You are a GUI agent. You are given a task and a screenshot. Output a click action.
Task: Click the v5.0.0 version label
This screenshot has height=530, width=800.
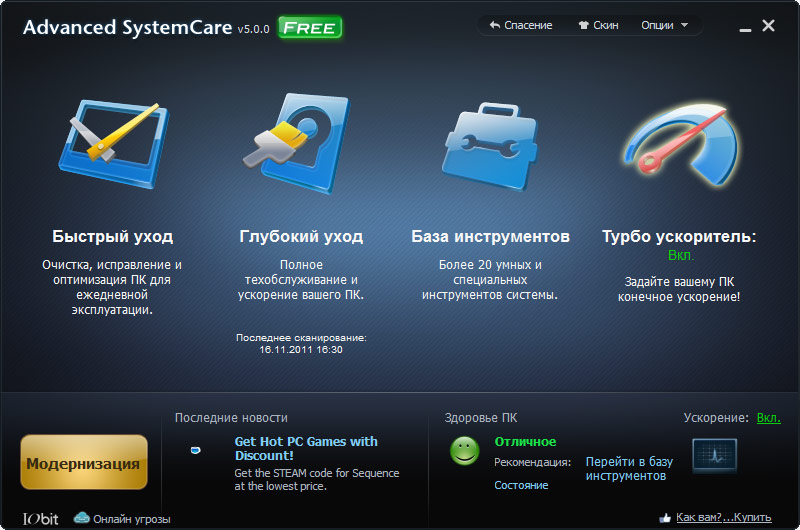click(253, 29)
